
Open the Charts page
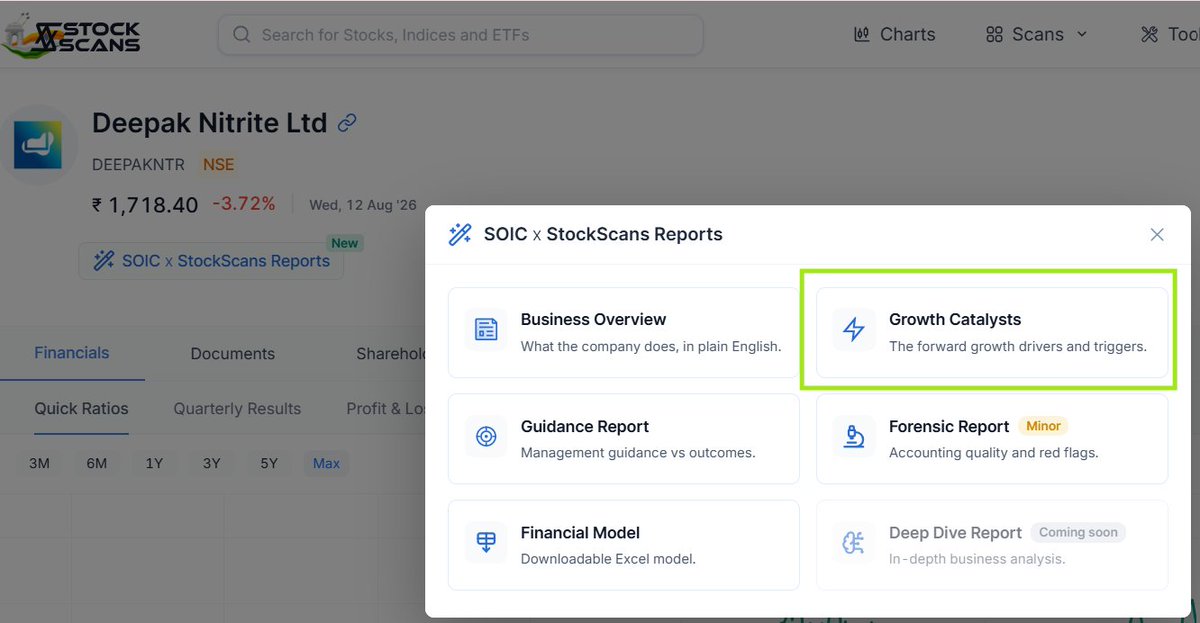(x=894, y=34)
